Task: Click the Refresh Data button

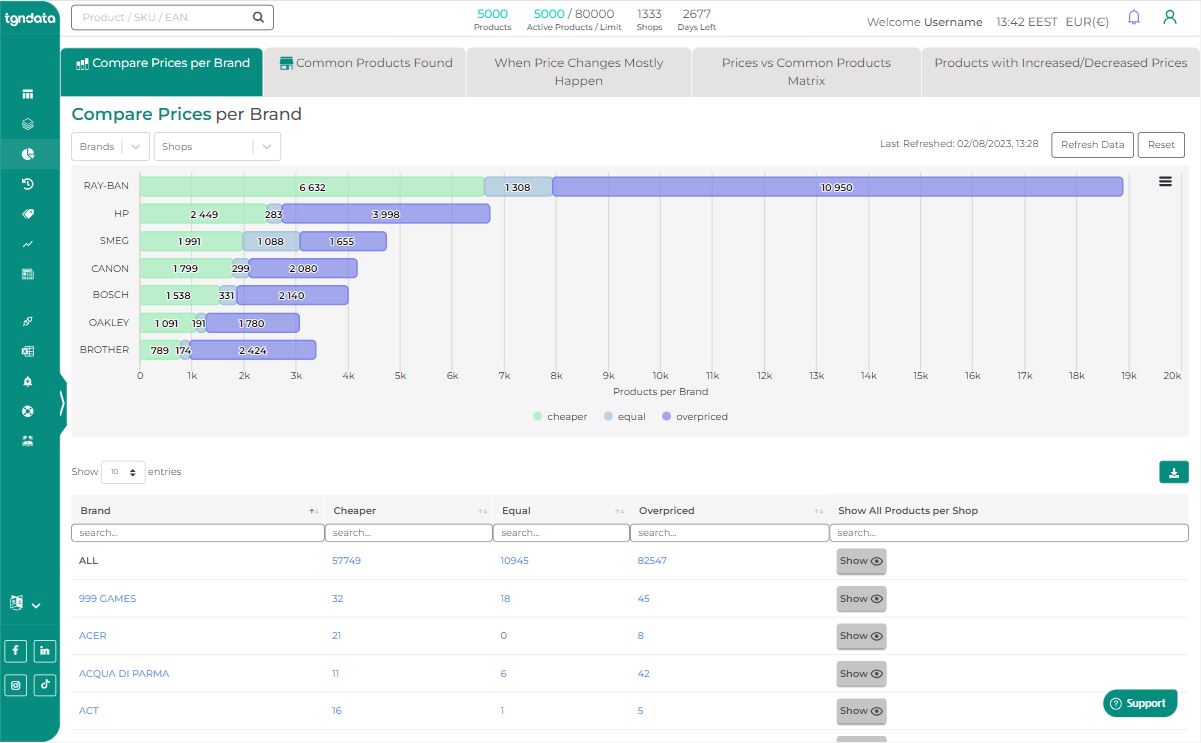Action: click(x=1093, y=145)
